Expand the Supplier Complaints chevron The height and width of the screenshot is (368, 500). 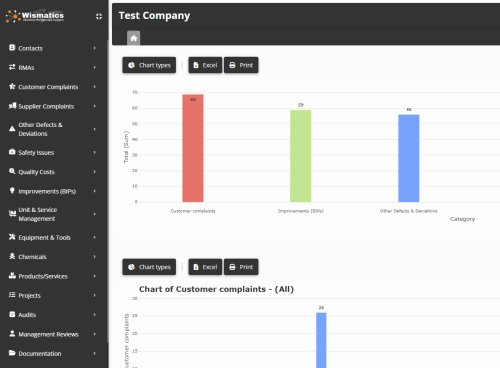(x=95, y=106)
